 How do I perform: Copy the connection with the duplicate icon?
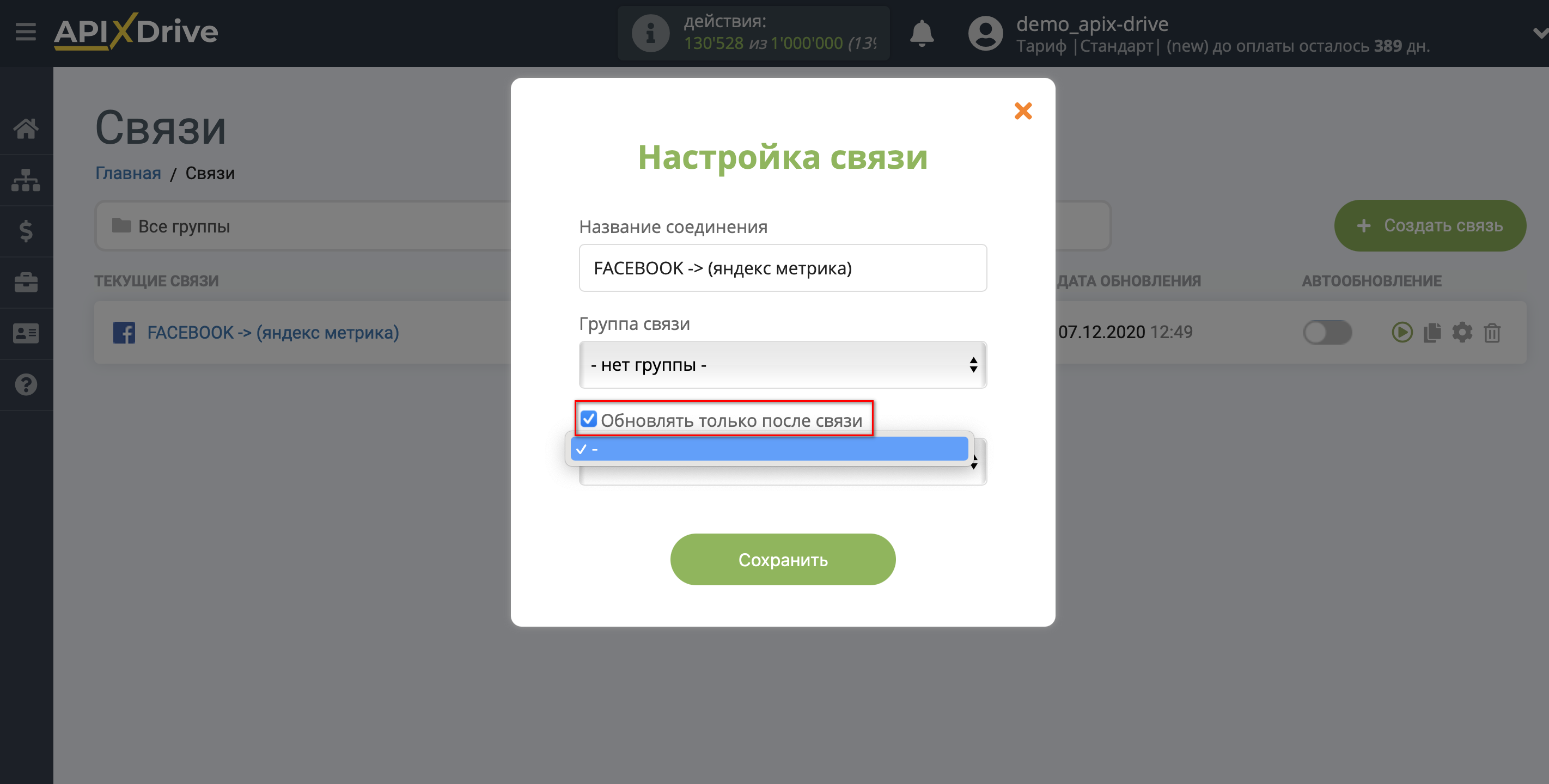(x=1432, y=332)
